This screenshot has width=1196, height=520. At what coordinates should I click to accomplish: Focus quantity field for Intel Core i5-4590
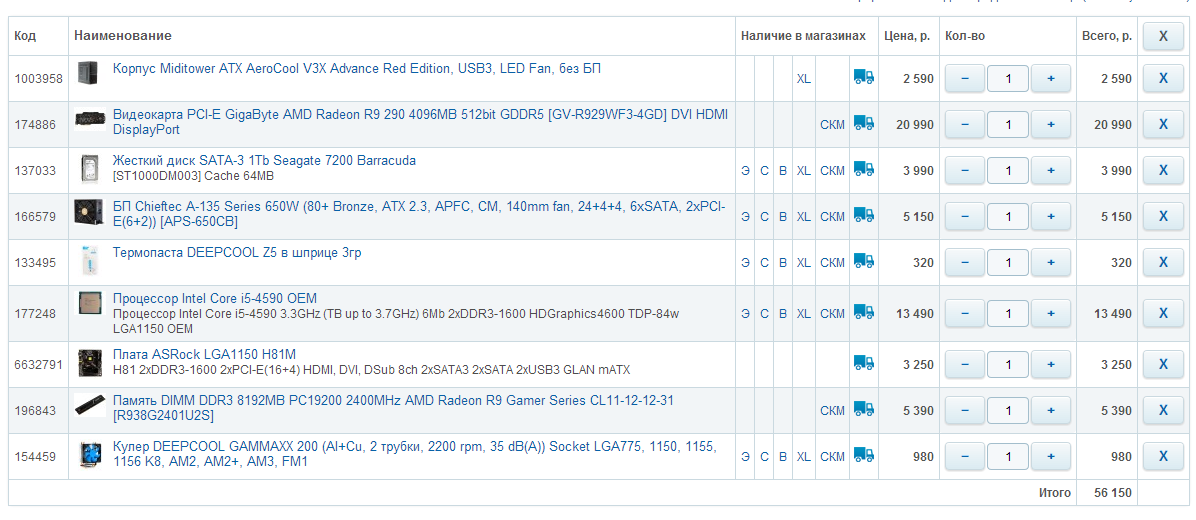click(1008, 313)
